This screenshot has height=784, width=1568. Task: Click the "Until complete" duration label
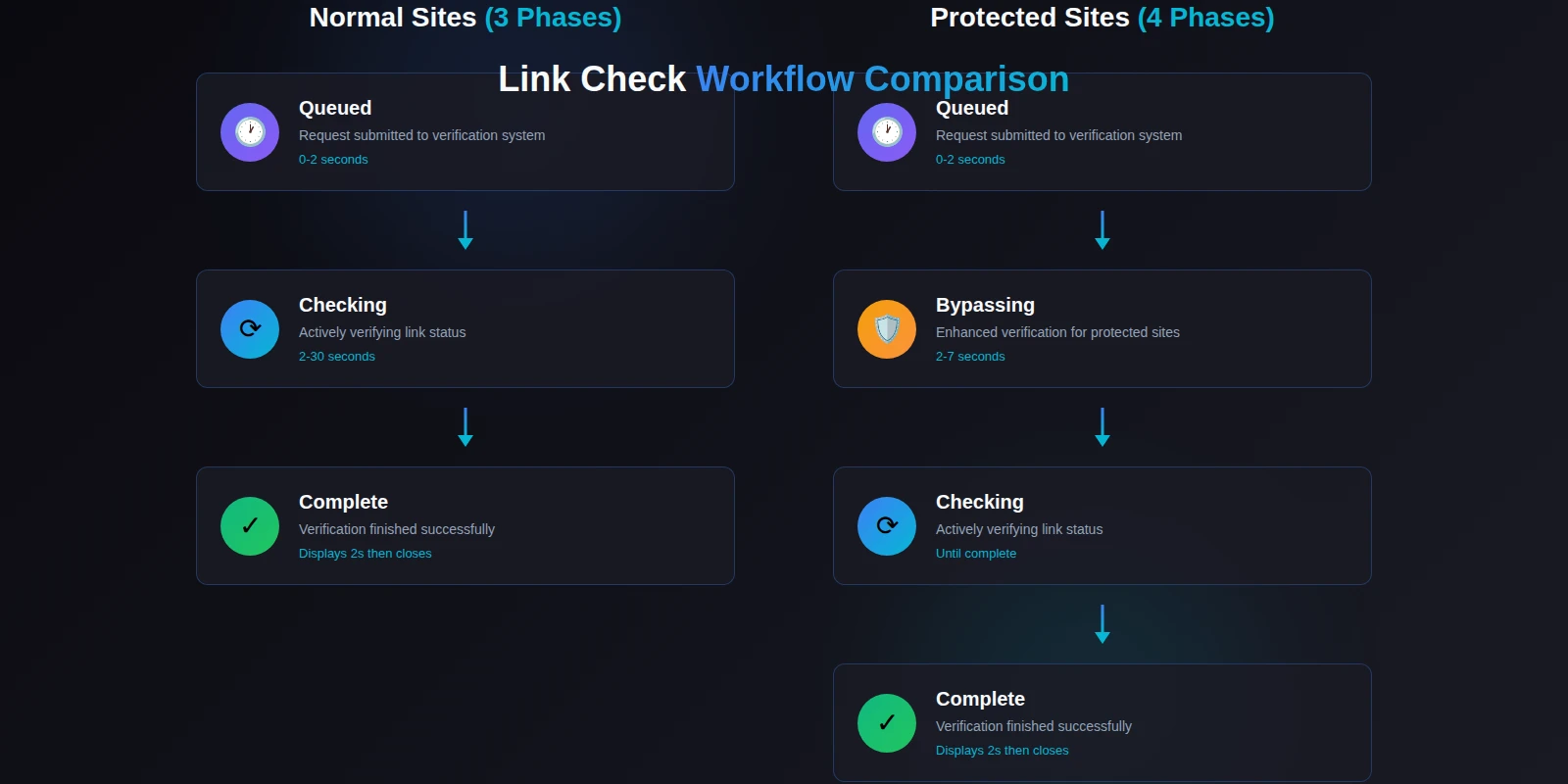976,554
